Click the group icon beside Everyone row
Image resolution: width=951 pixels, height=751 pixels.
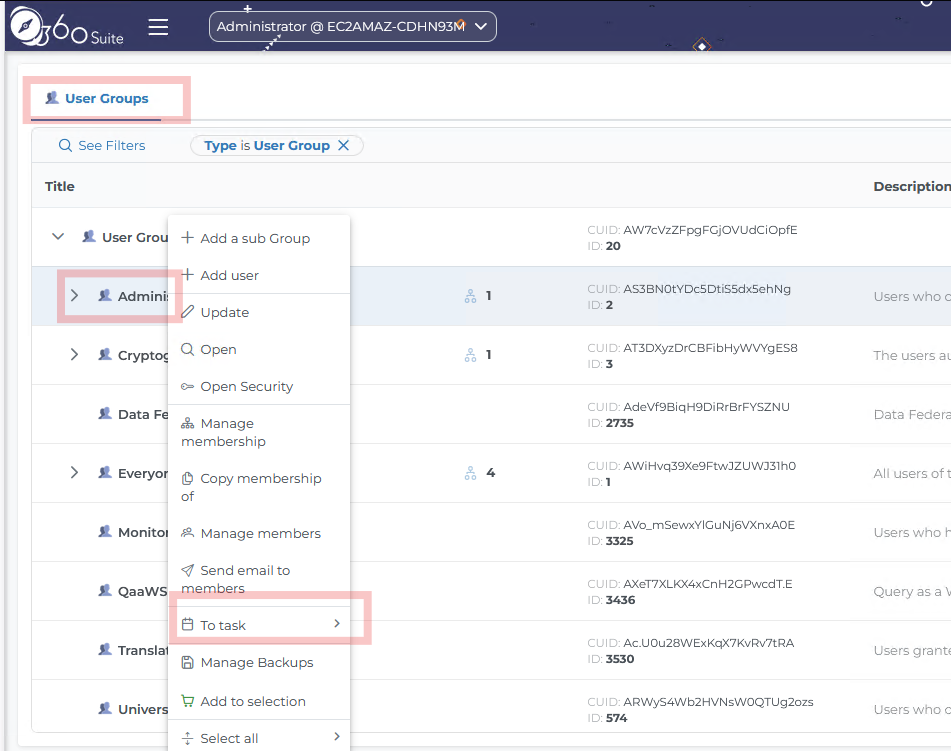(105, 472)
